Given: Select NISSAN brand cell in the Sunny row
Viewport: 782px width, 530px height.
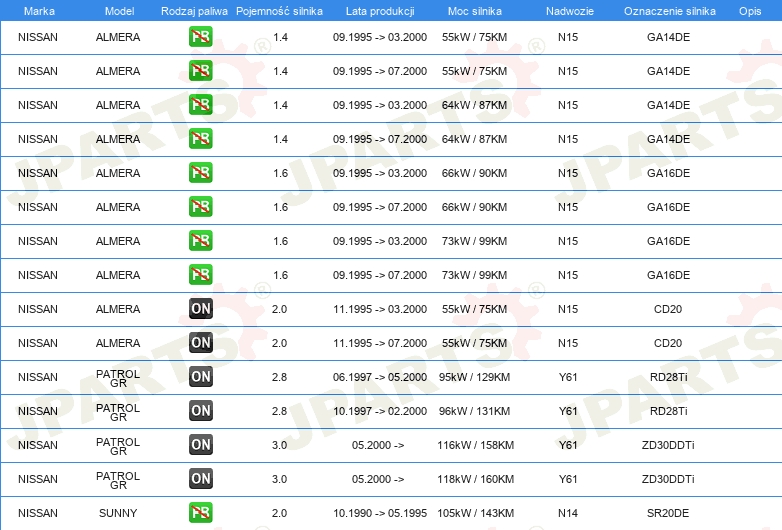Looking at the screenshot, I should tap(37, 513).
